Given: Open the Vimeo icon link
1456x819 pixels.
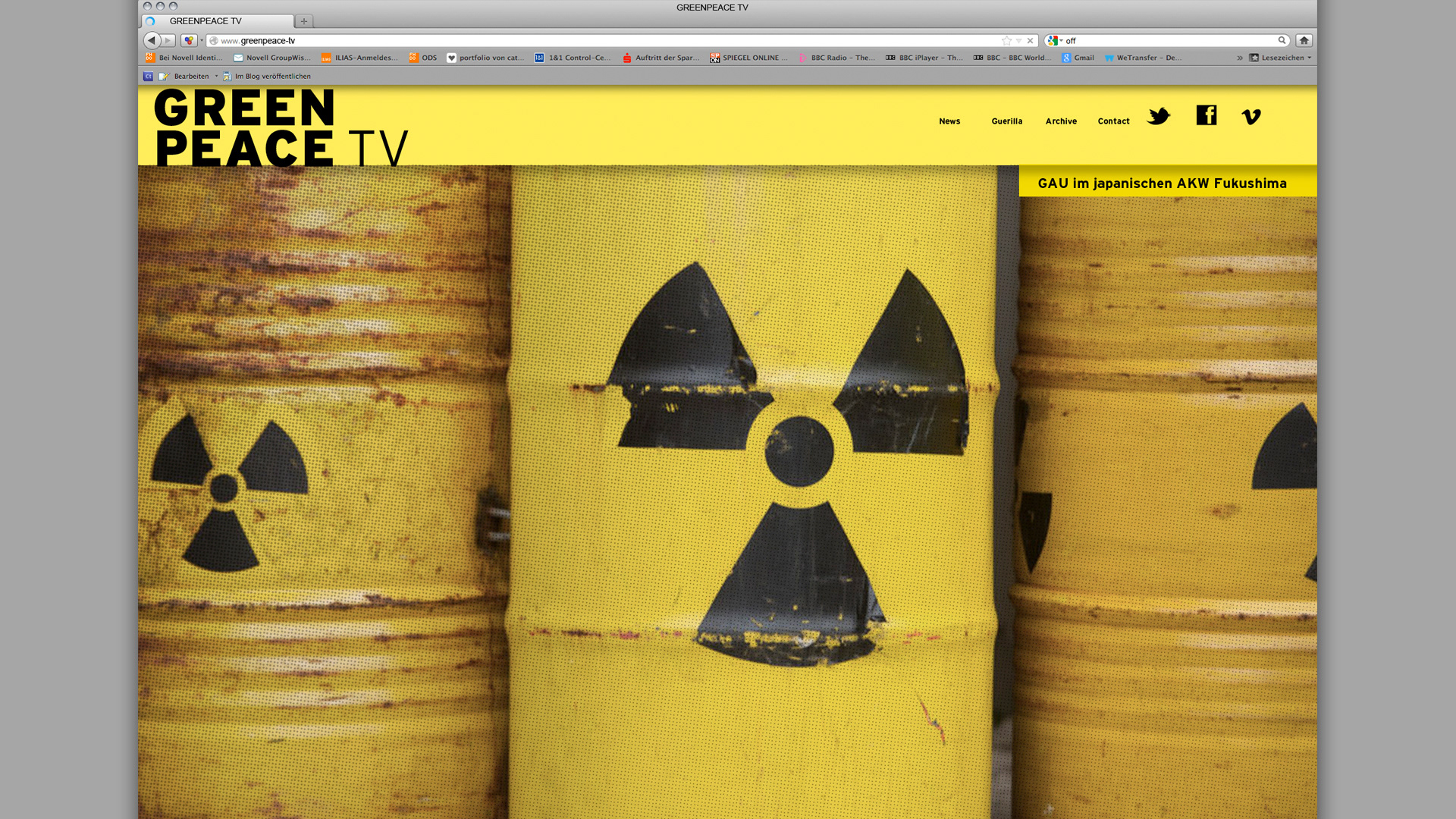Looking at the screenshot, I should pyautogui.click(x=1250, y=117).
